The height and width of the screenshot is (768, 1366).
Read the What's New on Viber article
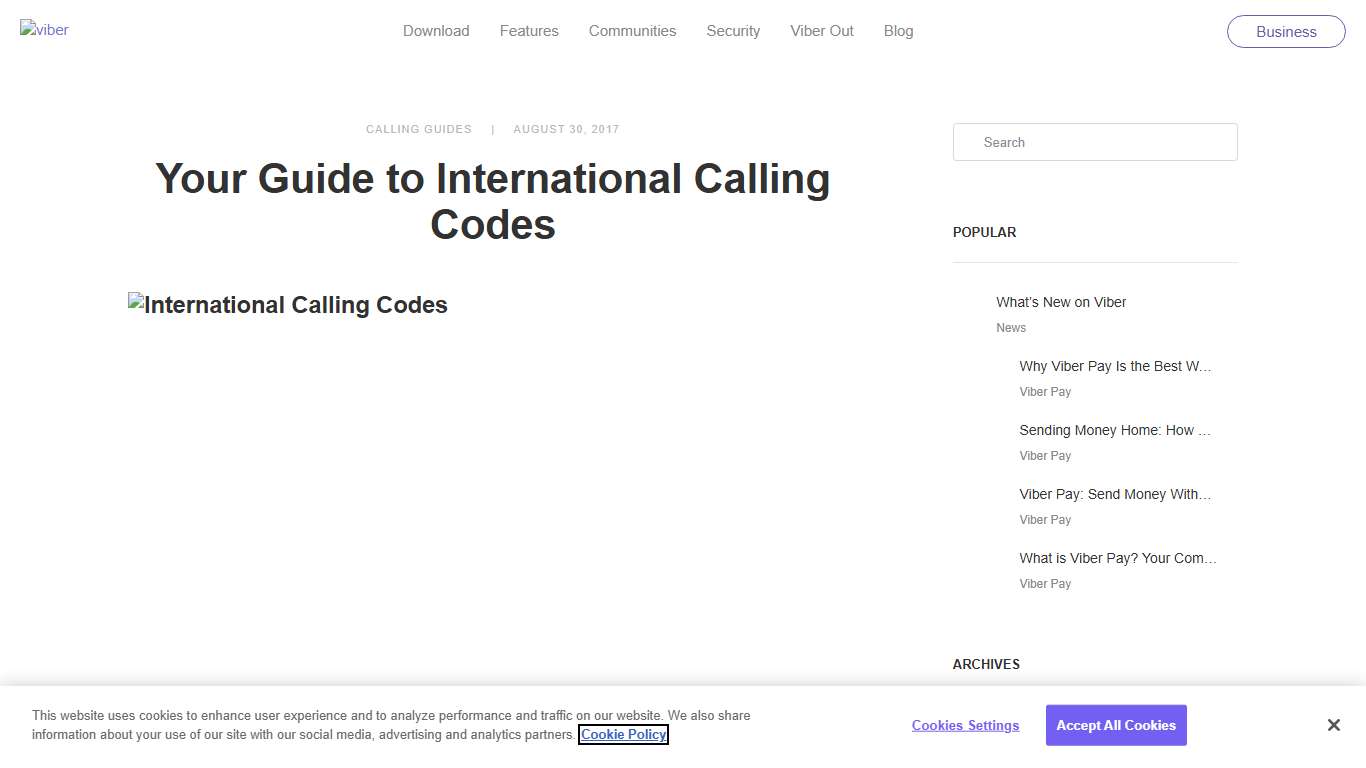click(1061, 302)
